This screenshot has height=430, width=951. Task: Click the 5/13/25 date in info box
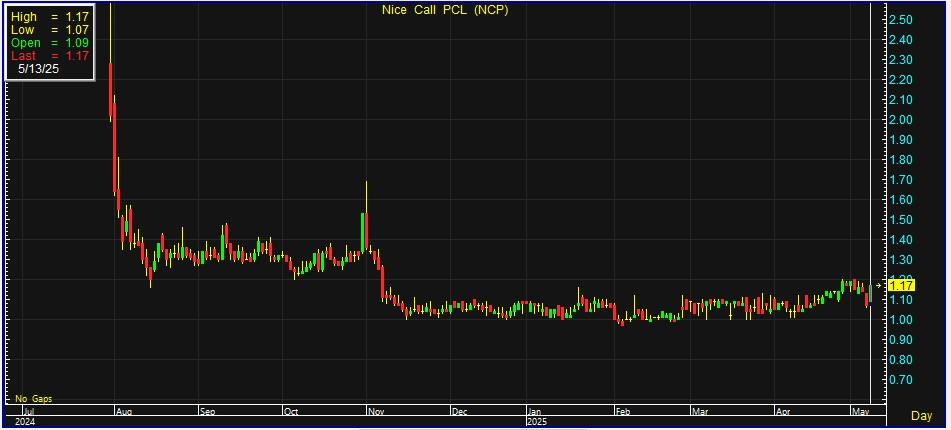(x=38, y=69)
